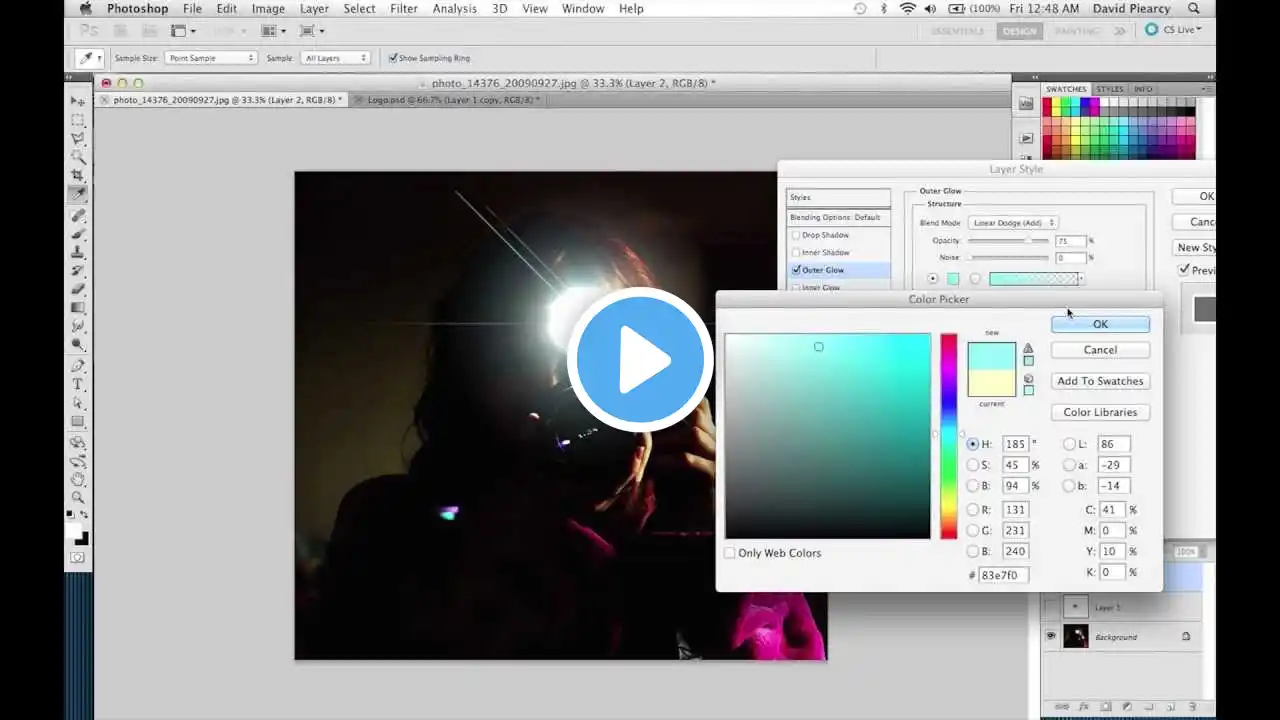
Task: Choose the Hand tool
Action: (x=78, y=479)
